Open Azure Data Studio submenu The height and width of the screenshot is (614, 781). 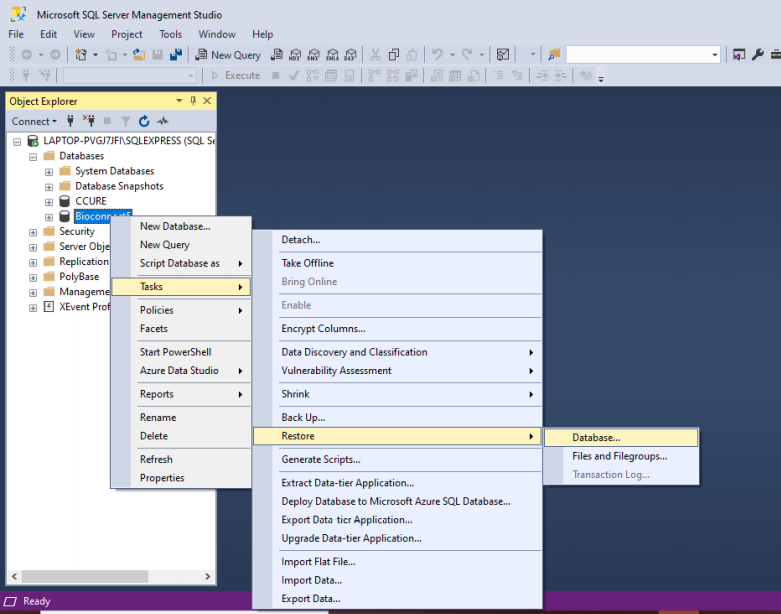tap(181, 370)
